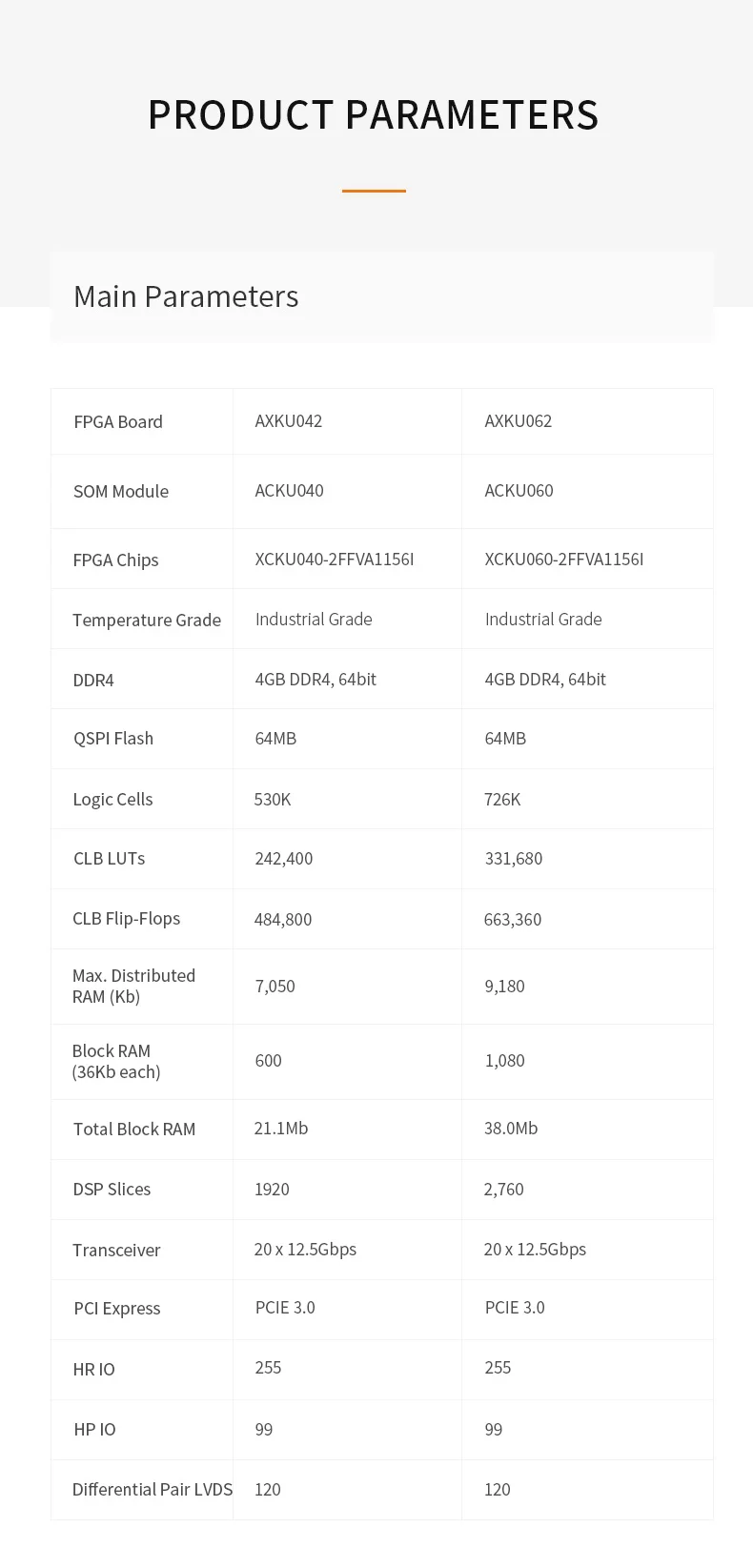
Task: Select the 1,080 Block RAM value
Action: point(505,1061)
